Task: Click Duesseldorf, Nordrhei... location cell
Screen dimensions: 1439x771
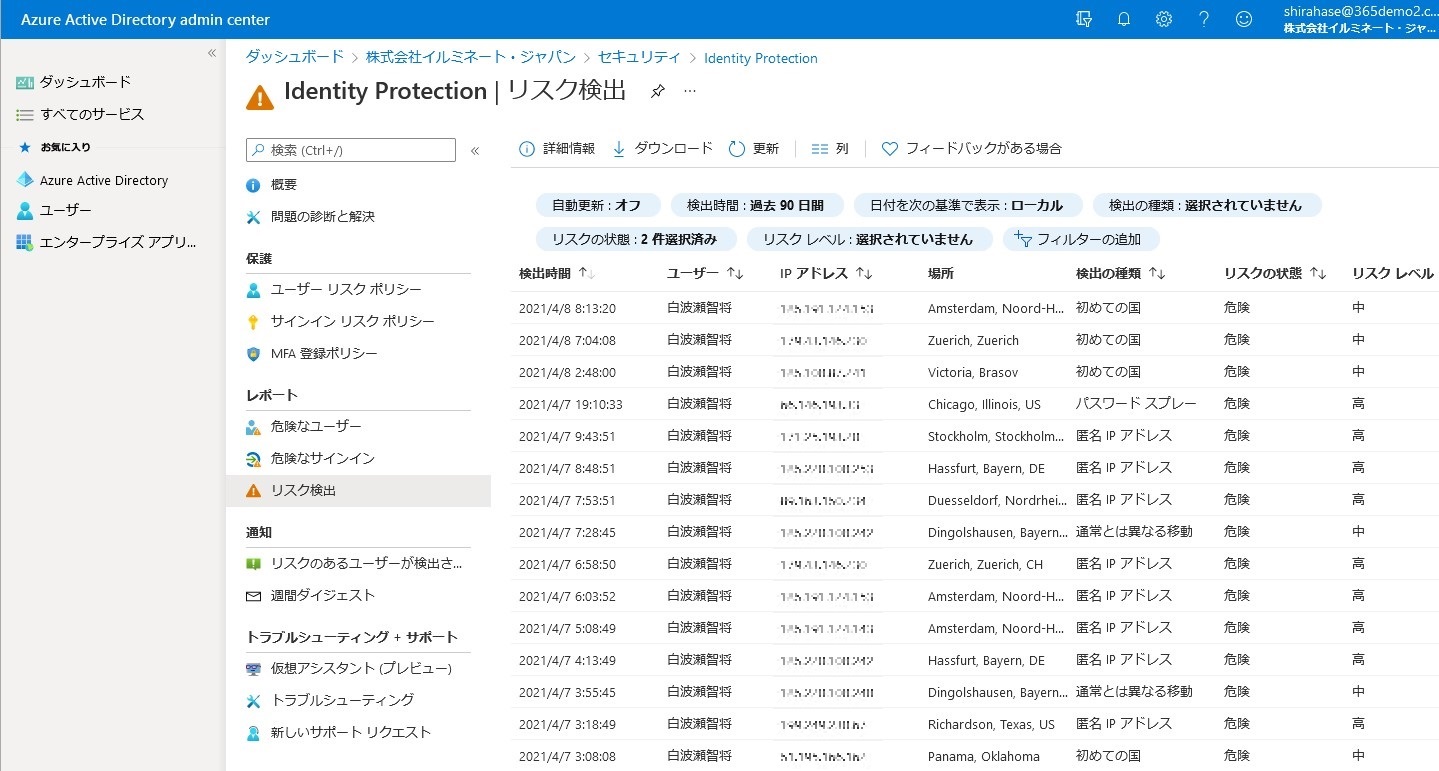Action: (x=995, y=500)
